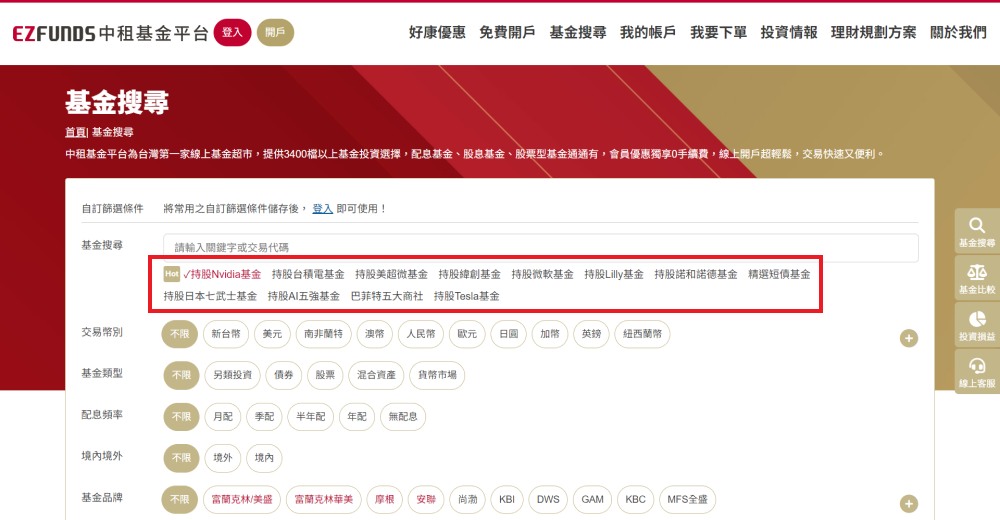Filter currency by 人民幣
Screen dimensions: 1000x520
click(x=421, y=334)
